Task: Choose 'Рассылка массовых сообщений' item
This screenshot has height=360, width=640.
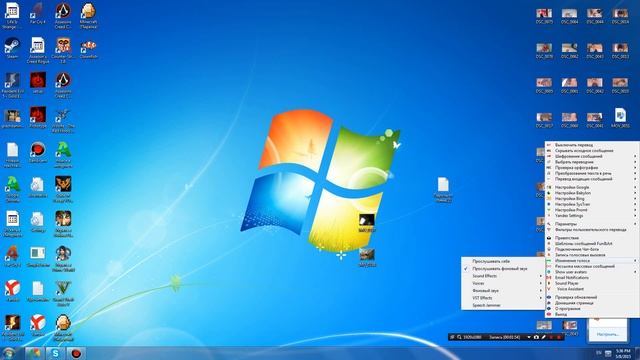Action: [x=592, y=266]
